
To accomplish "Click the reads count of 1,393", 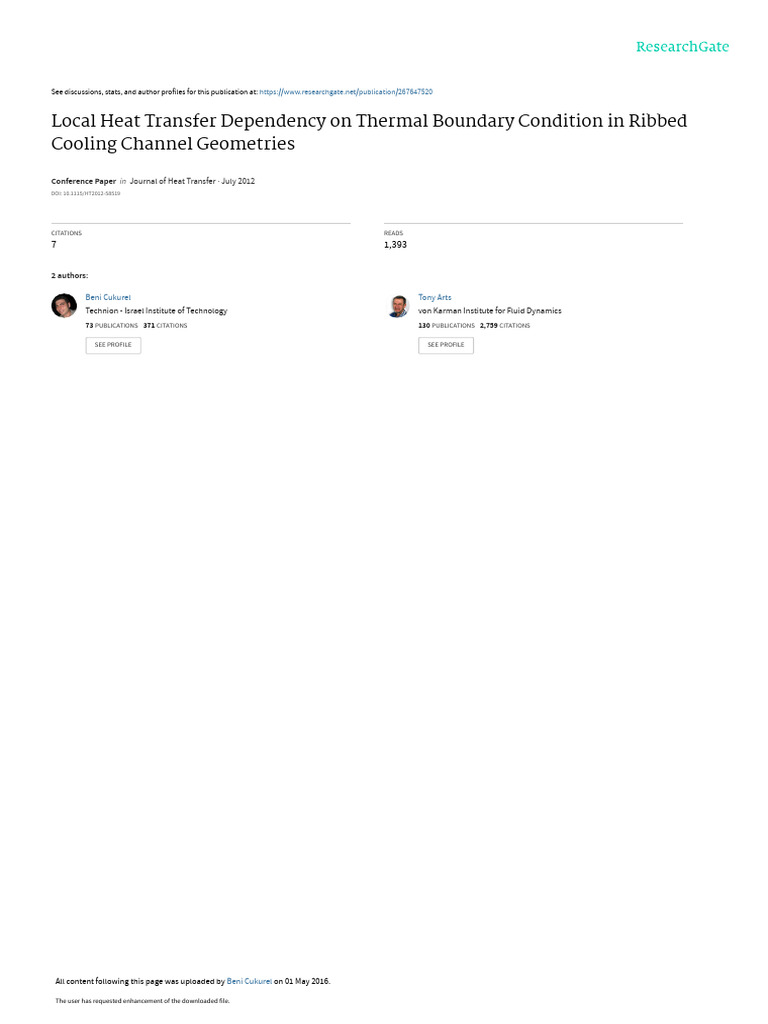I will (x=395, y=244).
